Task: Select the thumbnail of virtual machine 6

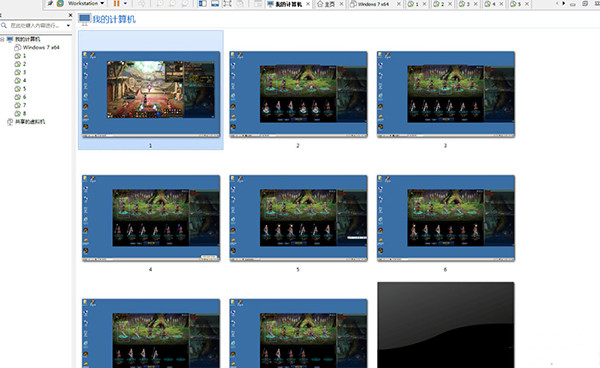Action: pyautogui.click(x=446, y=218)
